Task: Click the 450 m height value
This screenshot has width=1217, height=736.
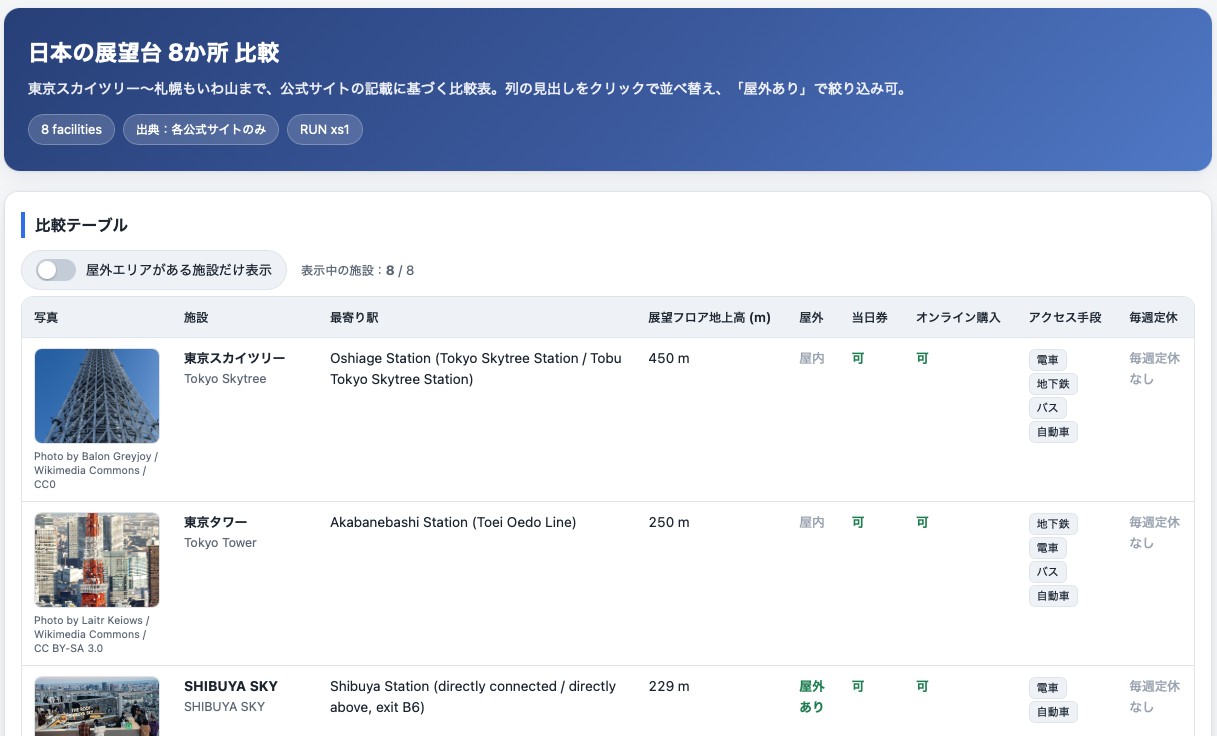Action: [669, 358]
